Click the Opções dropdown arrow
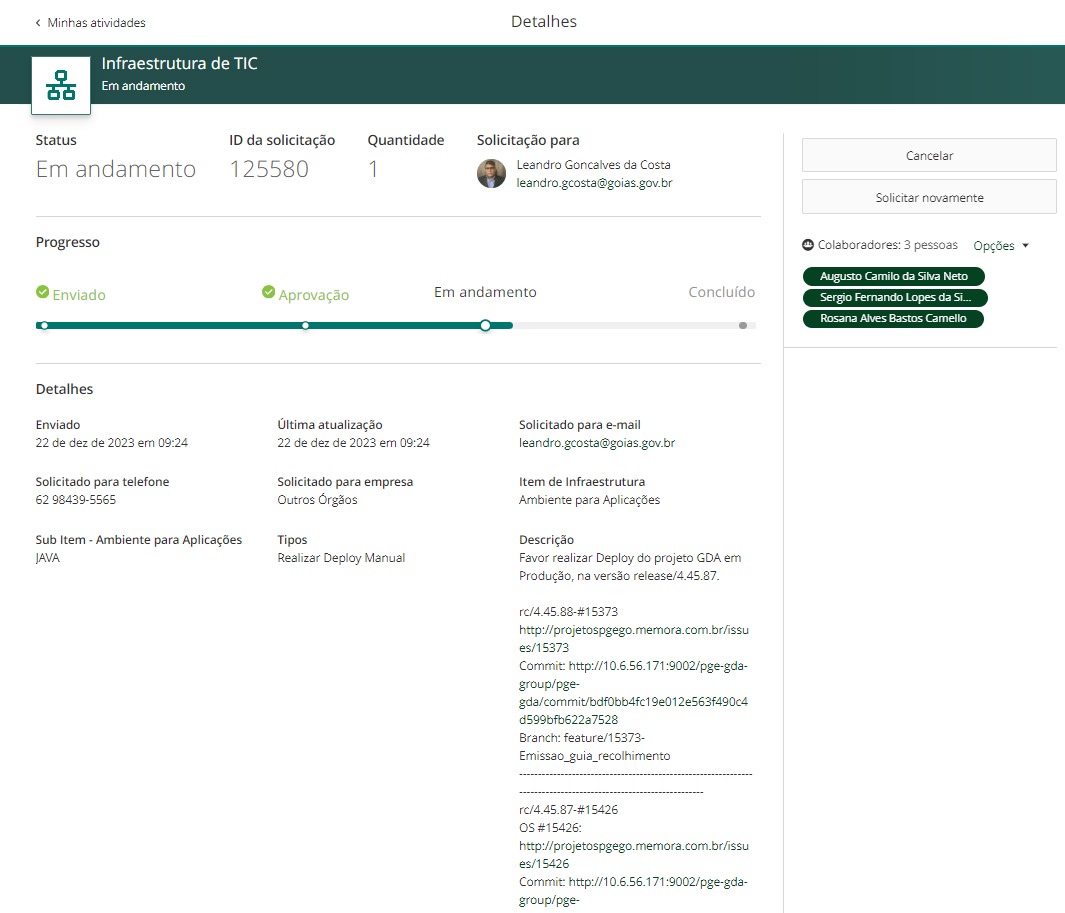Viewport: 1065px width, 913px height. pos(1025,246)
